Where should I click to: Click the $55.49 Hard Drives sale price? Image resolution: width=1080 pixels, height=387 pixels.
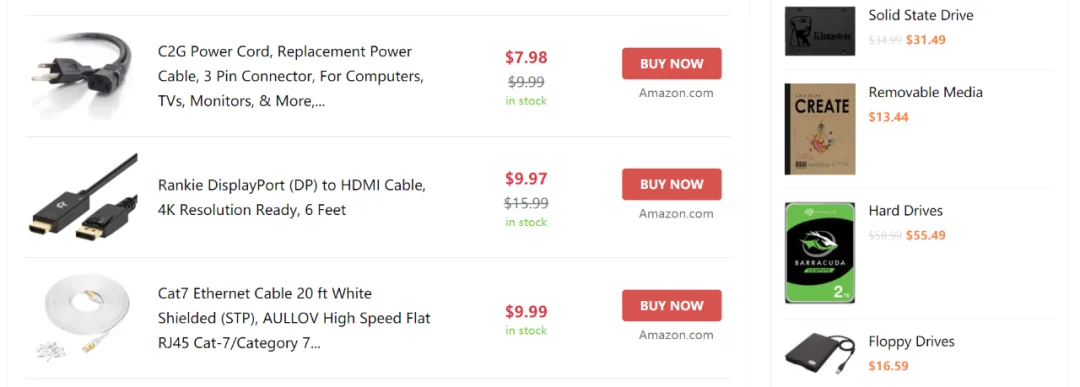point(926,236)
